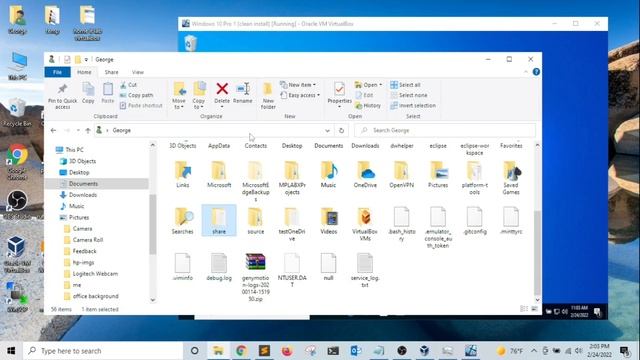Image resolution: width=640 pixels, height=360 pixels.
Task: Select office background folder in tree
Action: [95, 296]
